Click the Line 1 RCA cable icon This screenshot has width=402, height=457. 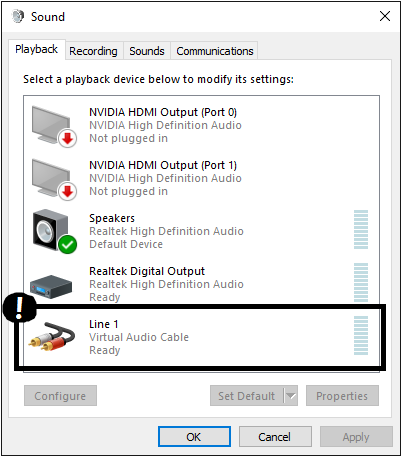tap(52, 336)
